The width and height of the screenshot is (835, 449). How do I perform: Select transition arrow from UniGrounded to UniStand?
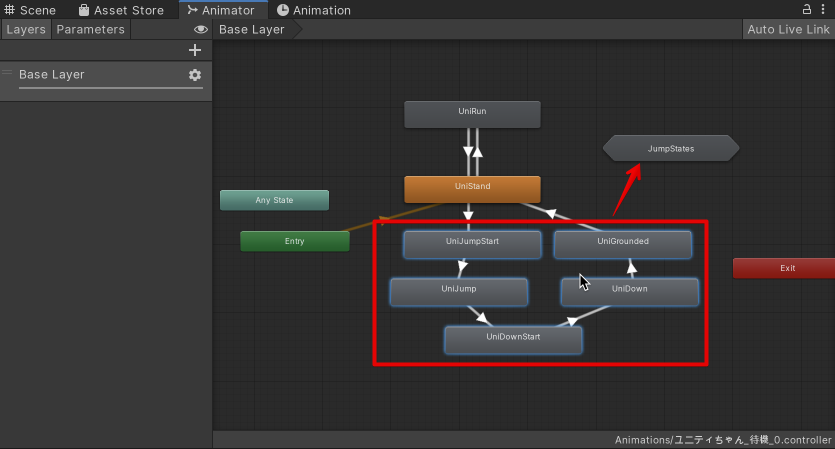click(x=551, y=214)
